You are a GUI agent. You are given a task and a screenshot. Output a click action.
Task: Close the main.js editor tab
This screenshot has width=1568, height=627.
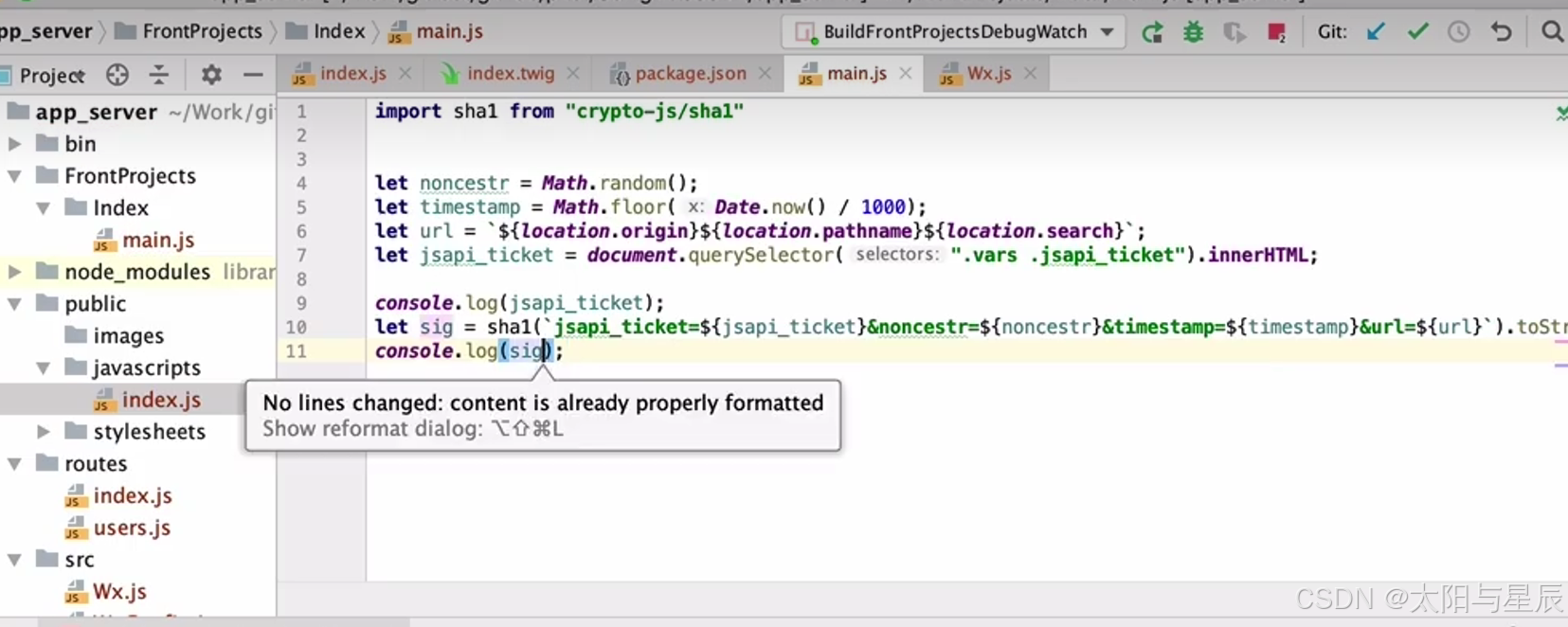pos(906,73)
